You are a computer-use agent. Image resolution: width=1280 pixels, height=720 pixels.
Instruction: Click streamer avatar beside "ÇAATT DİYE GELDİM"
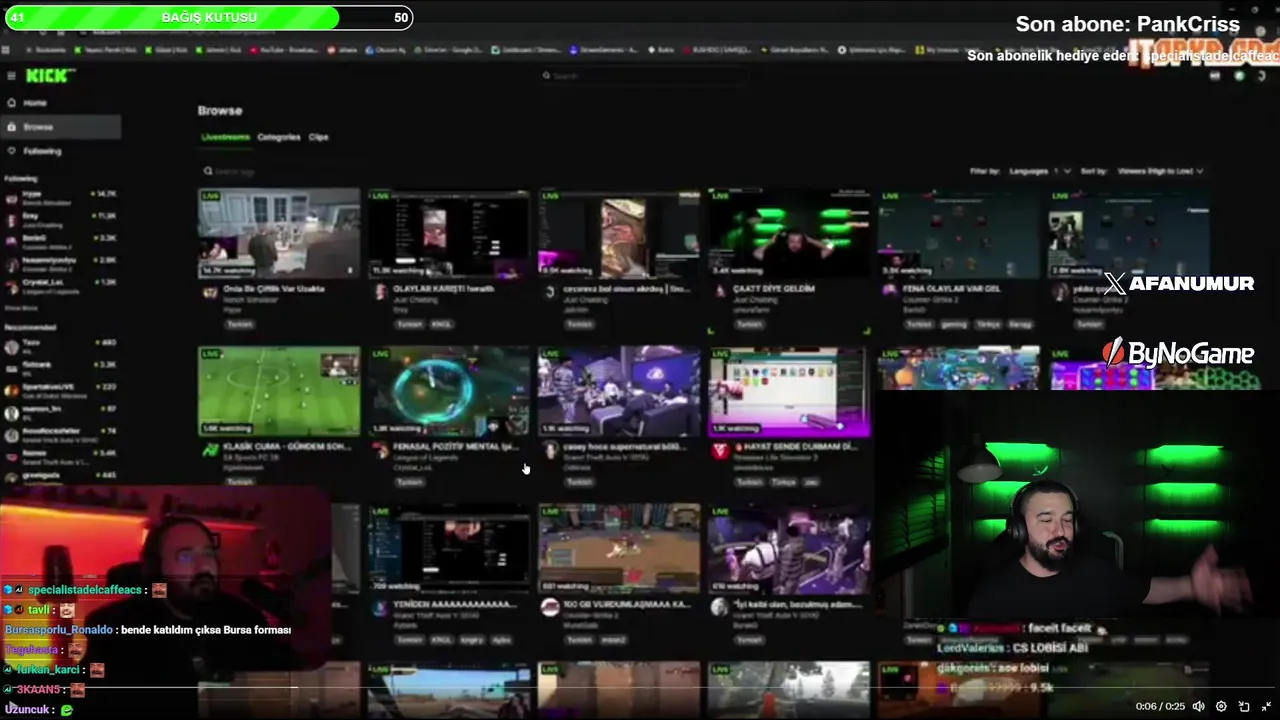coord(720,292)
